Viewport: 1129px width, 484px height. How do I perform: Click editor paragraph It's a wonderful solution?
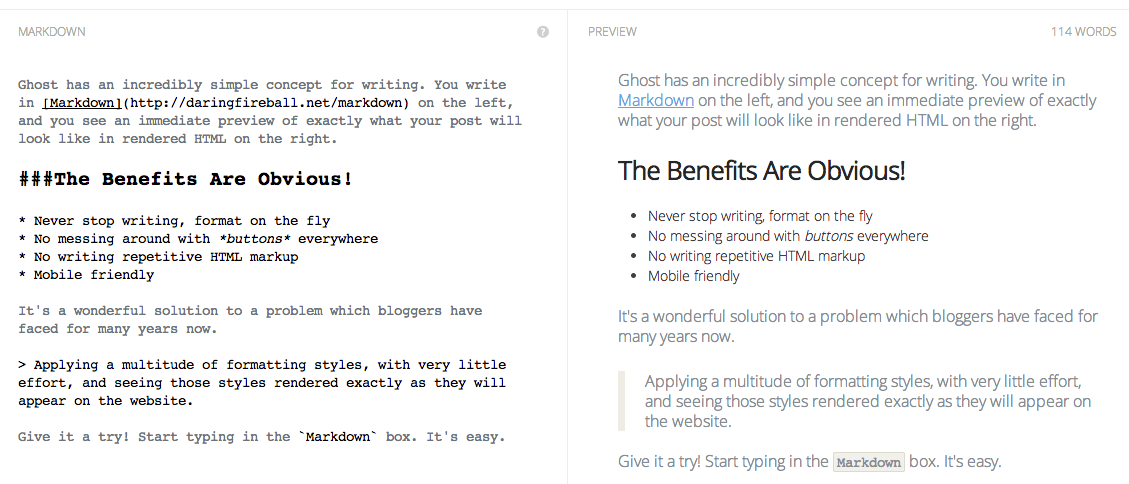[250, 311]
